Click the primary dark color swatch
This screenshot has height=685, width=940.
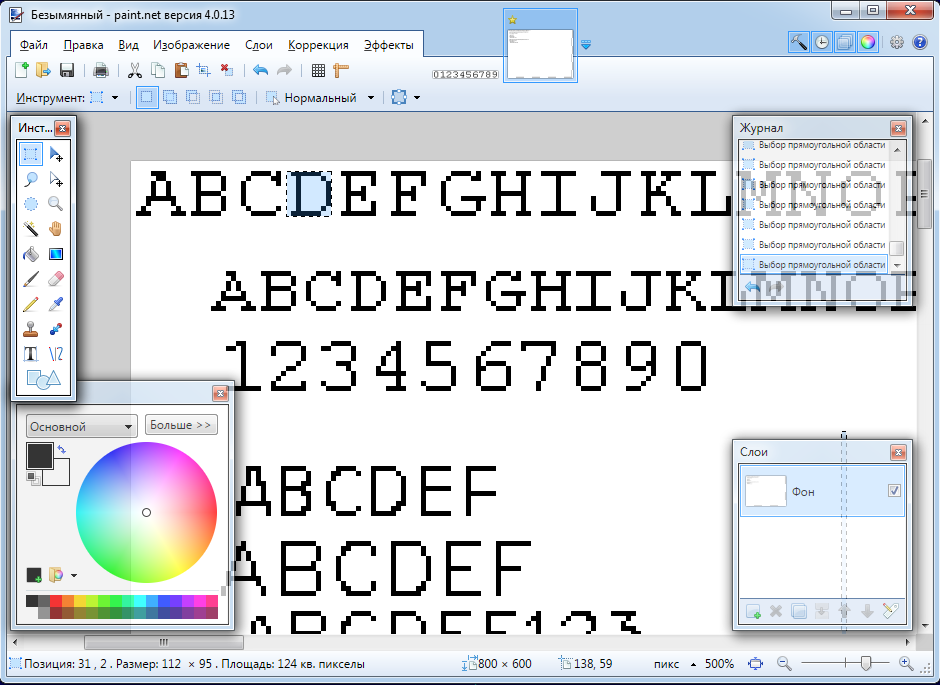click(40, 455)
